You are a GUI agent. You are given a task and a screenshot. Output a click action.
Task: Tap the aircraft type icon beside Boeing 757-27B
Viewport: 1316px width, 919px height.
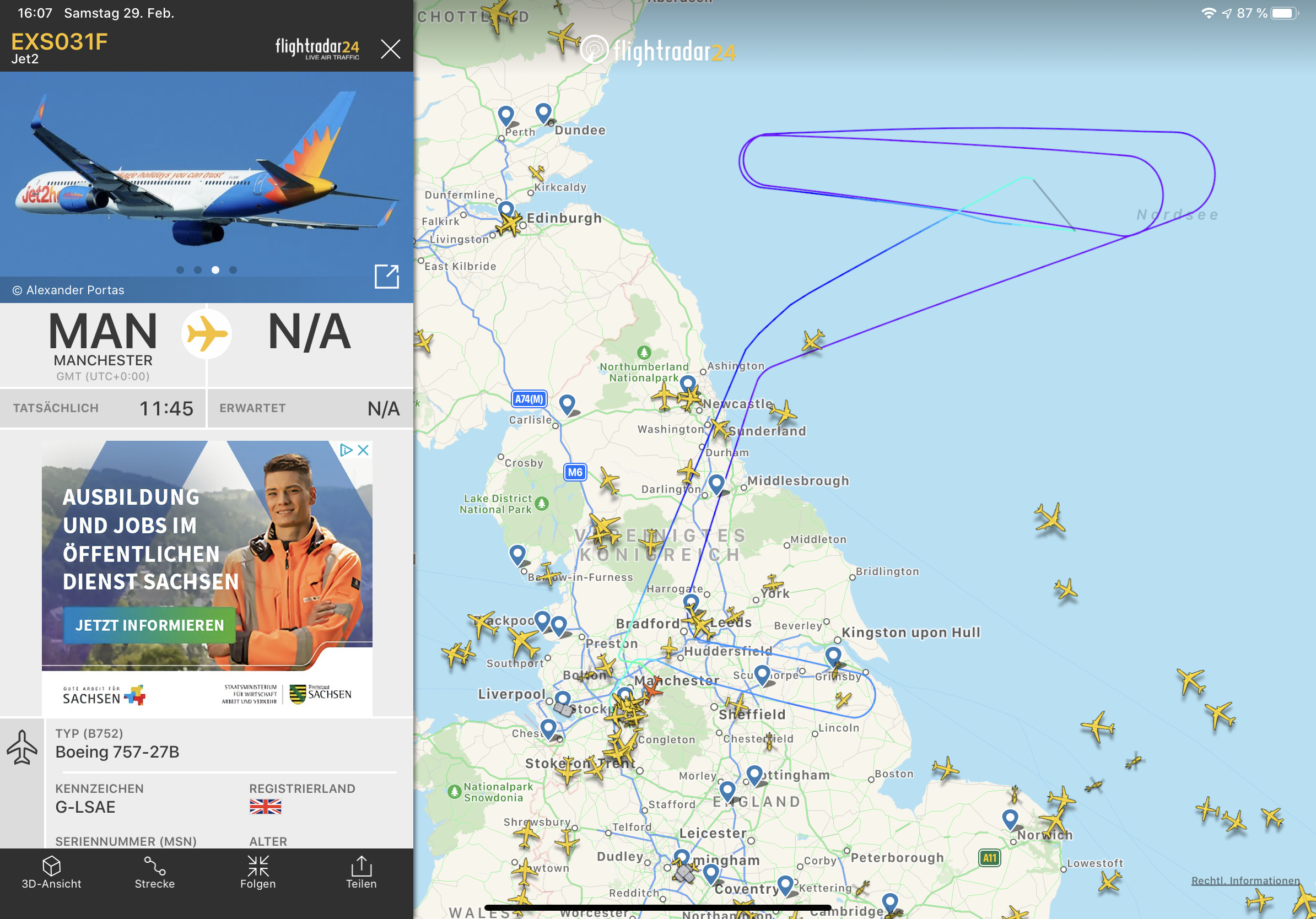[22, 747]
